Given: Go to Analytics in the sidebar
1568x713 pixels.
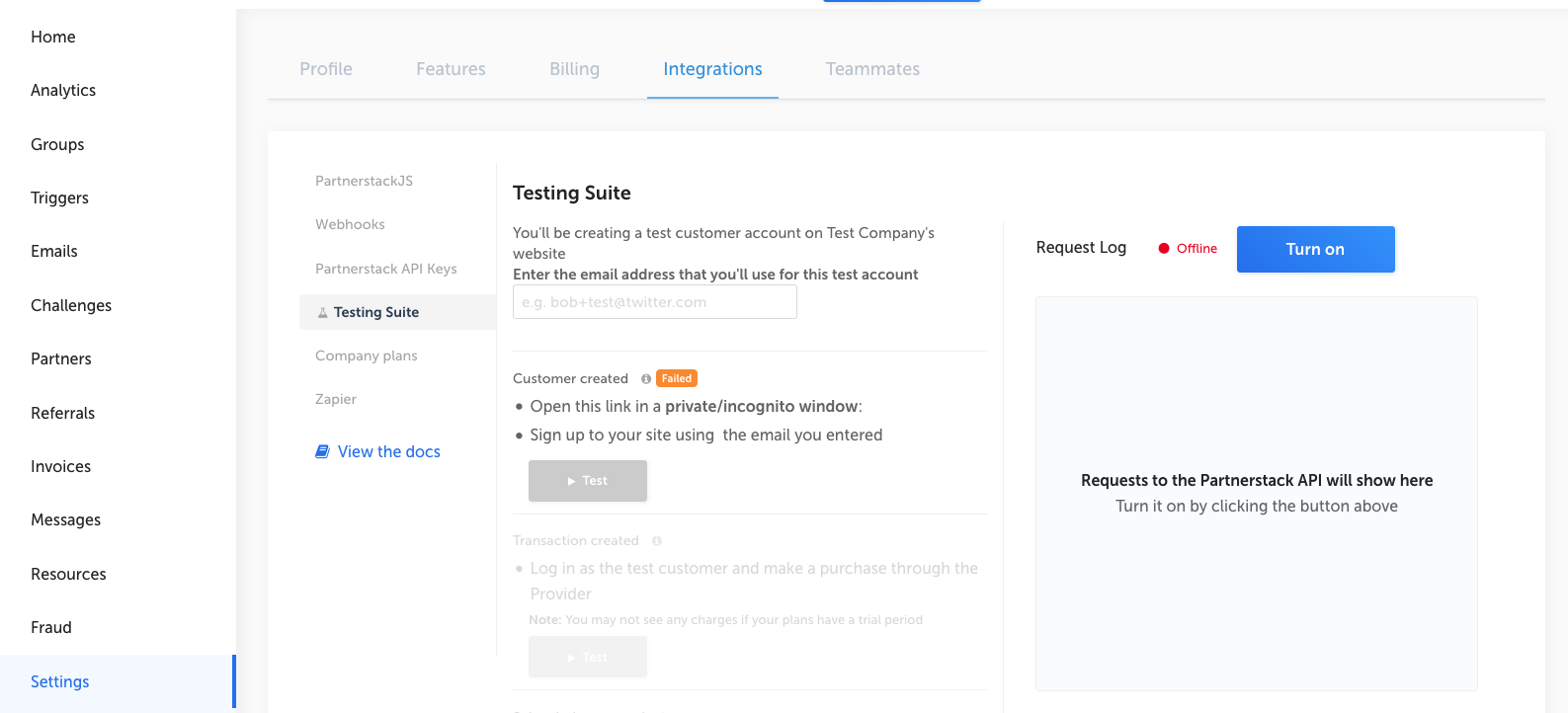Looking at the screenshot, I should pyautogui.click(x=63, y=90).
